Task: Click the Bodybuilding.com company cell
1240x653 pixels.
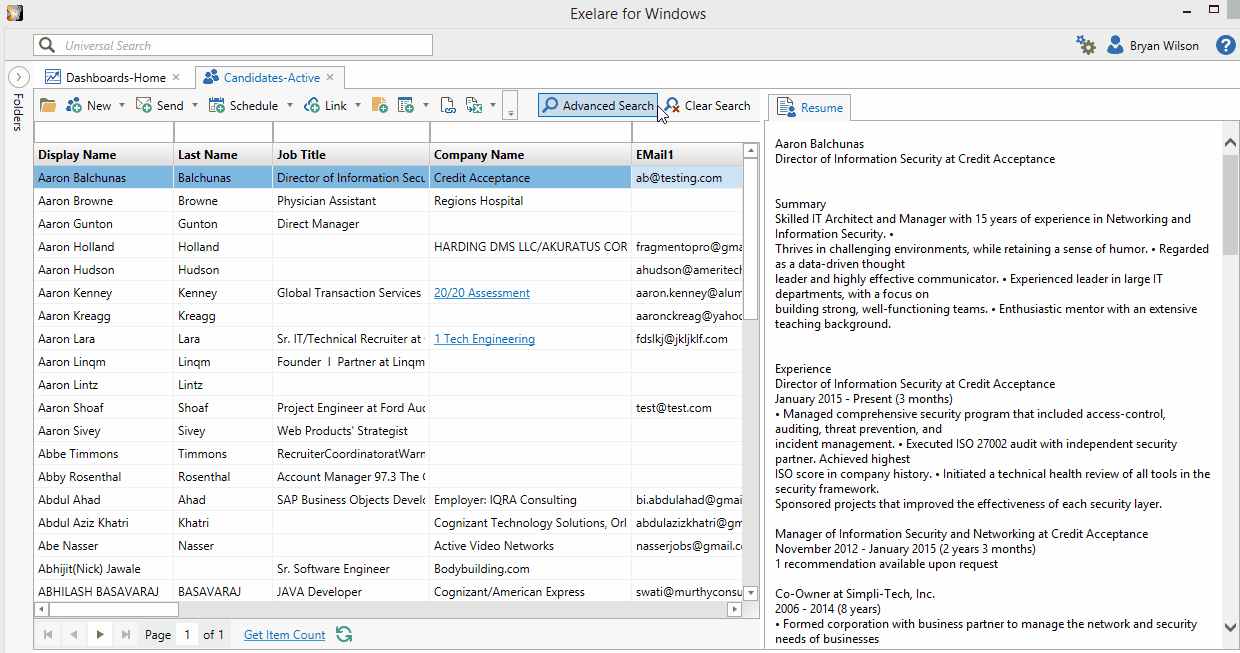Action: (x=530, y=569)
